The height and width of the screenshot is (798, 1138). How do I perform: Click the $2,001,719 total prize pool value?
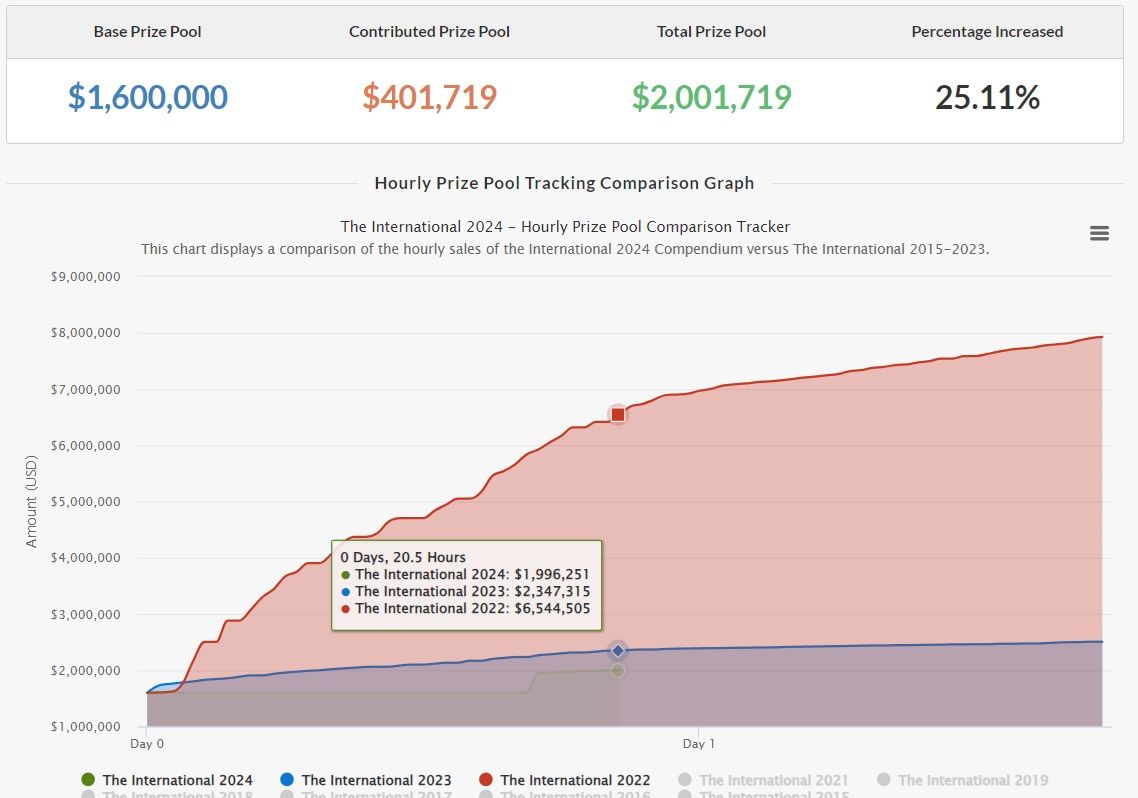[711, 97]
